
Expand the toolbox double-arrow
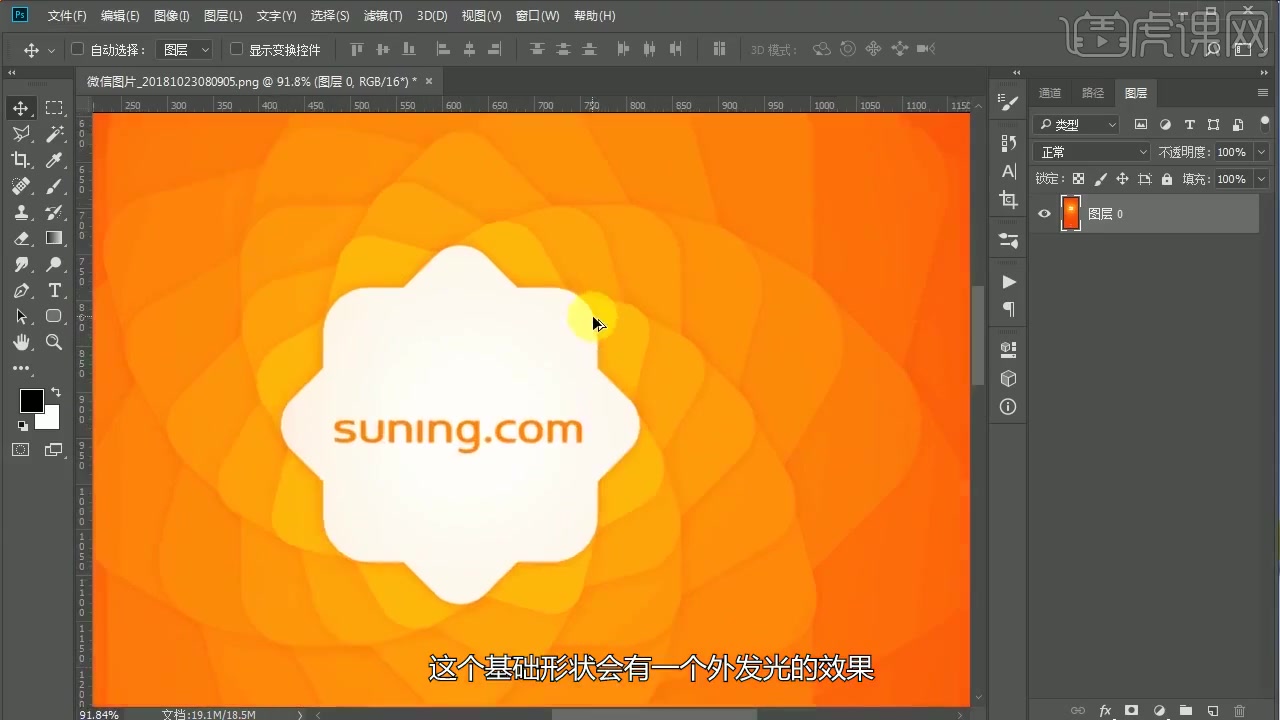point(12,73)
